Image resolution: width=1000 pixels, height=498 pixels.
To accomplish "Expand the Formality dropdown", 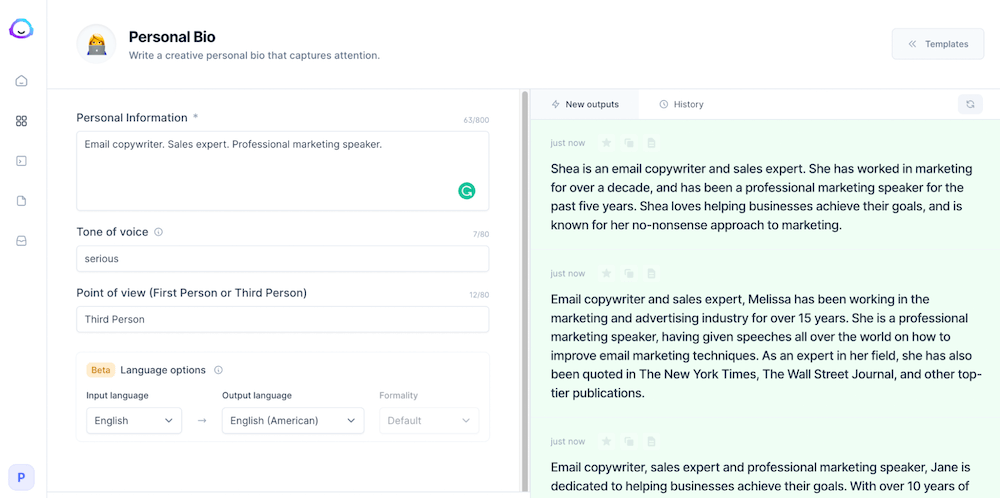I will 428,421.
